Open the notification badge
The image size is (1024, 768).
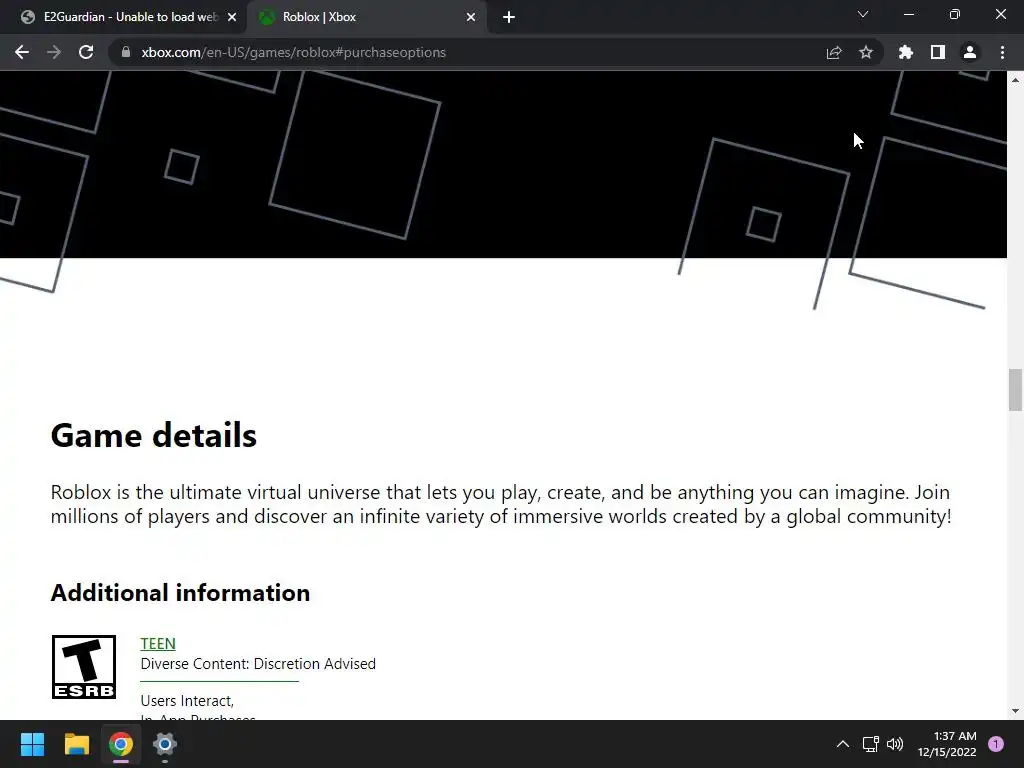(996, 744)
